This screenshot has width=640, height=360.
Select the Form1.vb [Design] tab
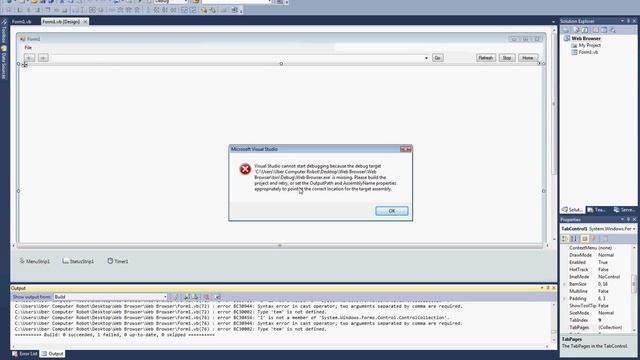click(x=61, y=22)
